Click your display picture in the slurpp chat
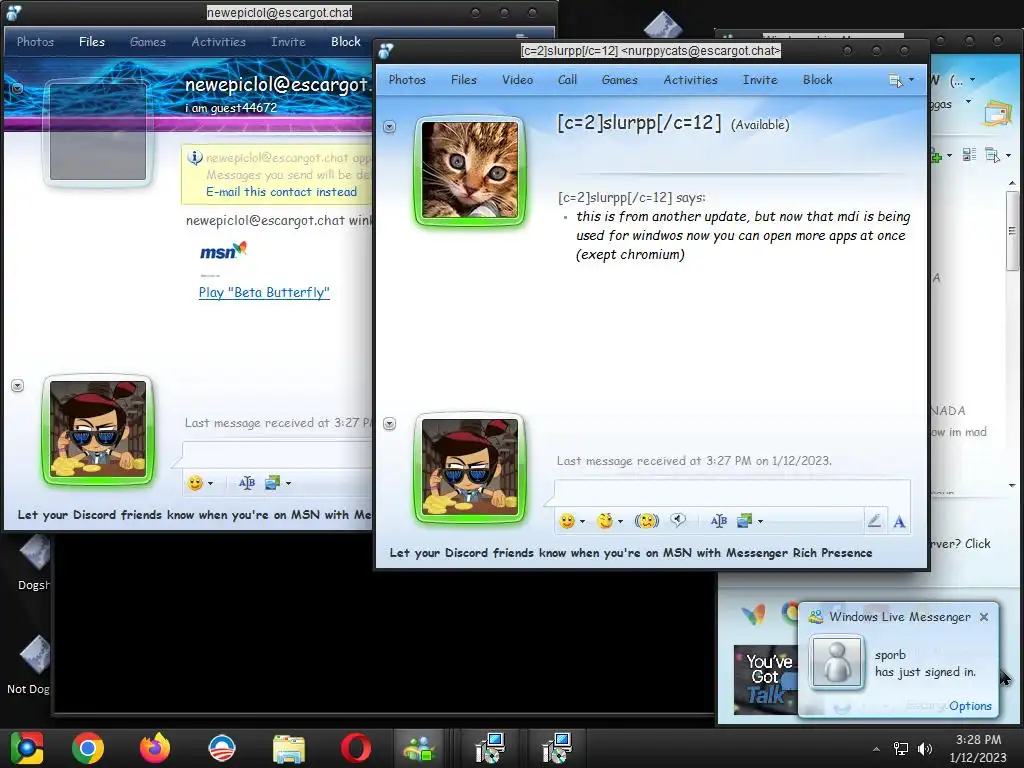Screen dimensions: 1024x768 pyautogui.click(x=470, y=467)
